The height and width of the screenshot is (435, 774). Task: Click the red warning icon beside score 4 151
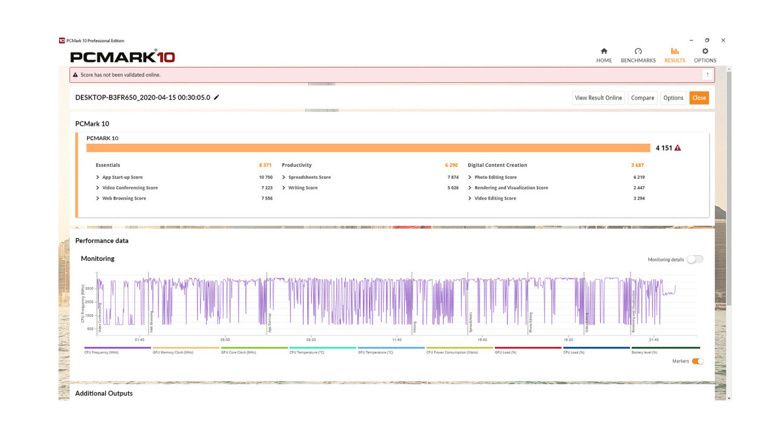(678, 148)
